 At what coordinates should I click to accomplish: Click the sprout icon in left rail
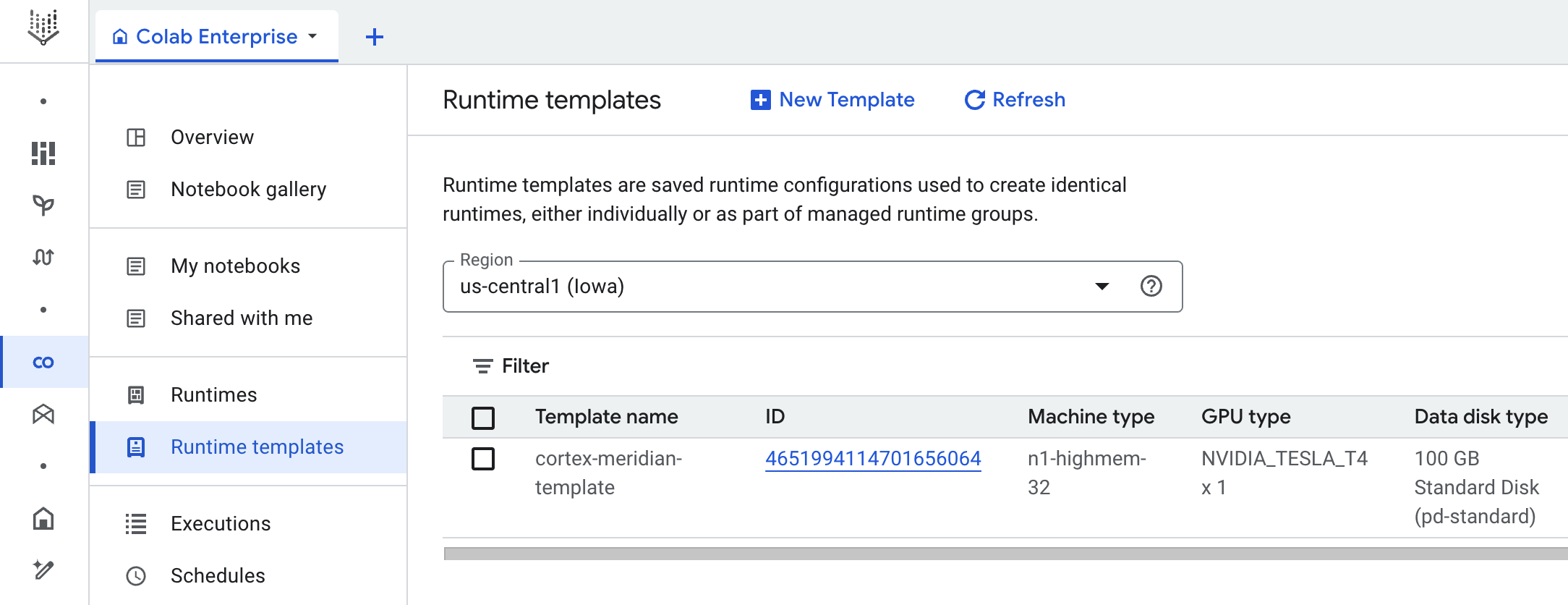[x=43, y=206]
